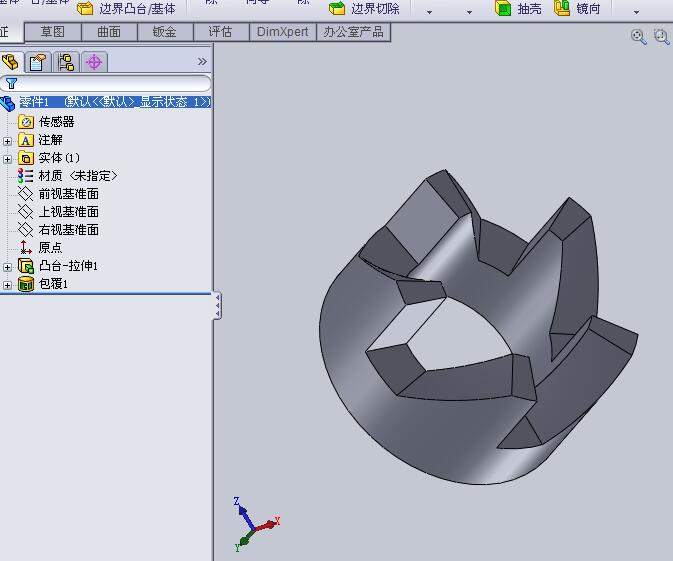The image size is (673, 561).
Task: Click the rollback bar below 包覆1
Action: click(106, 294)
